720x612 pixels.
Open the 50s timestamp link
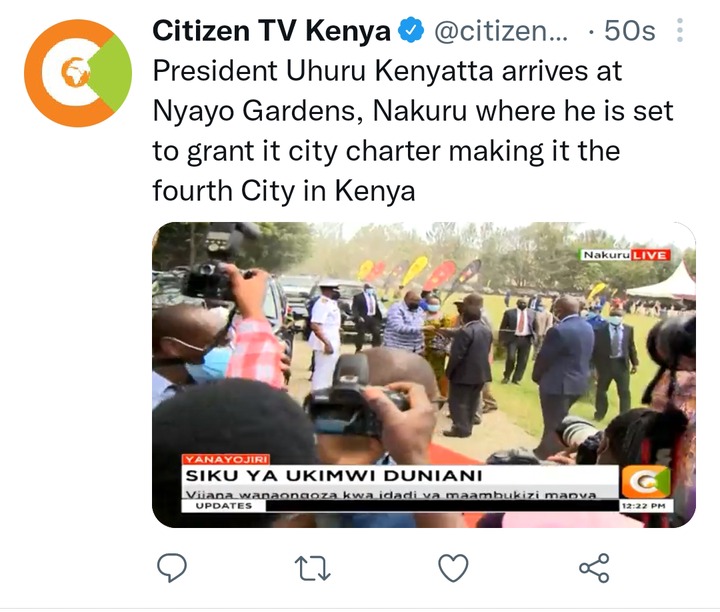[630, 31]
